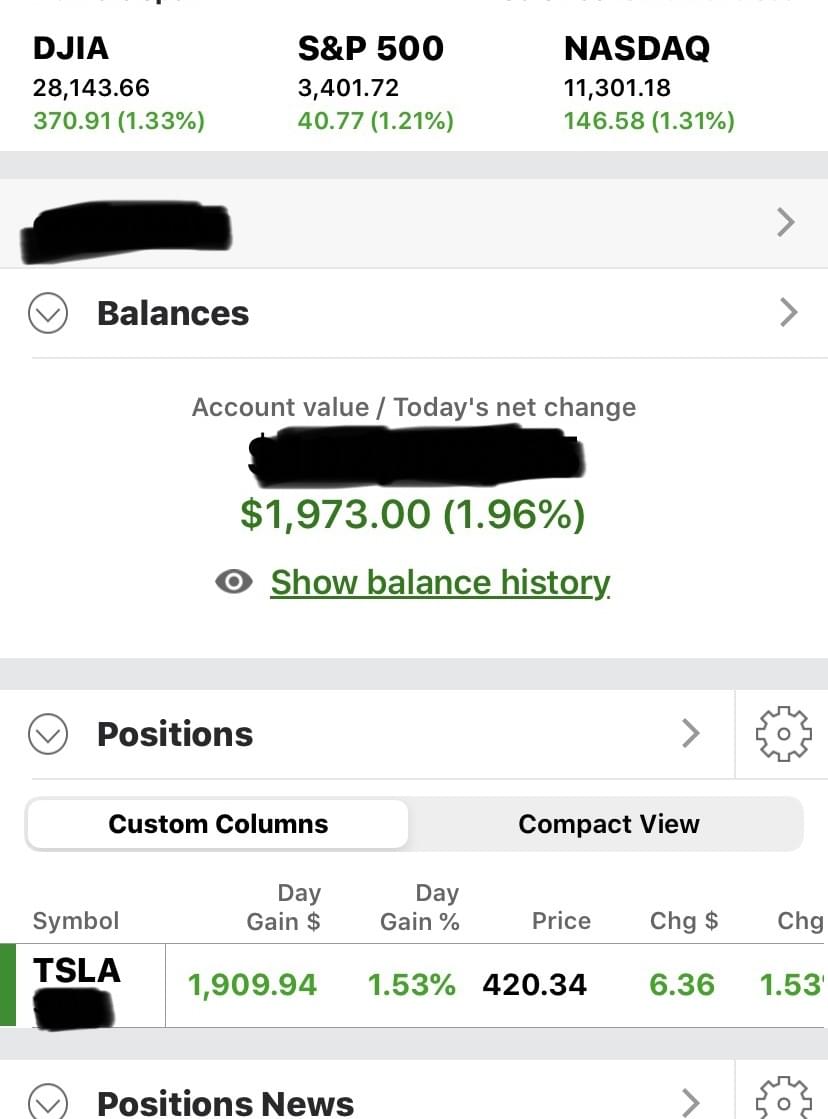Open Positions News details arrow
Image resolution: width=828 pixels, height=1119 pixels.
pyautogui.click(x=690, y=1102)
